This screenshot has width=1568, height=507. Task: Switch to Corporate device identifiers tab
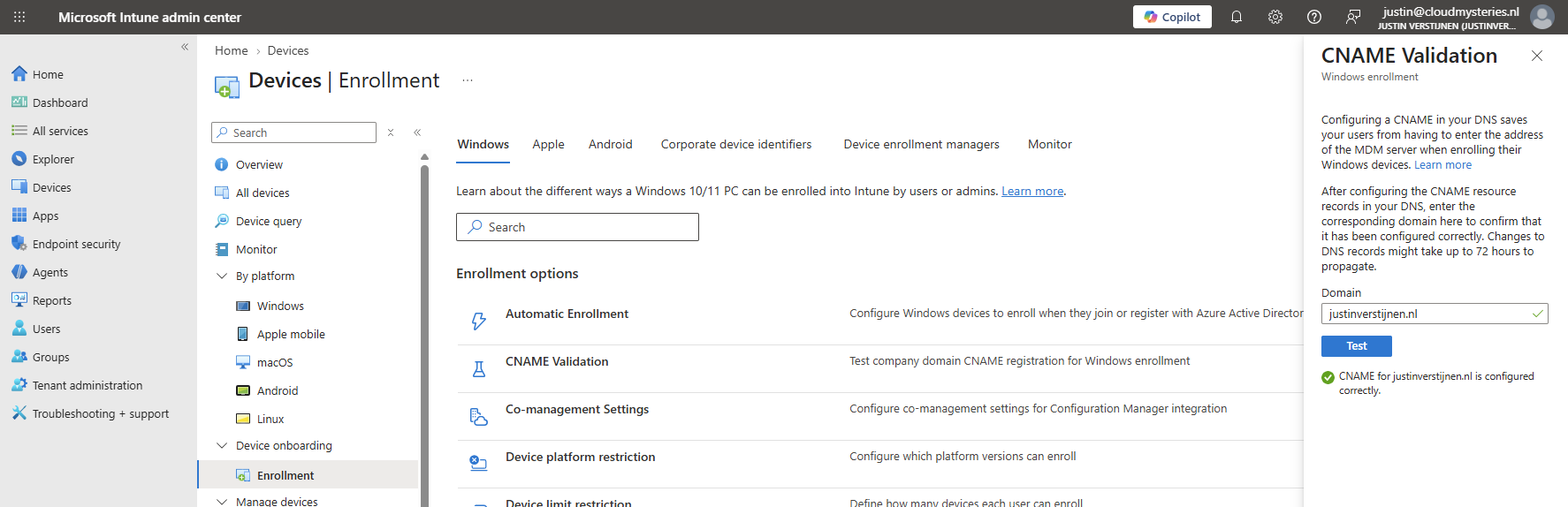736,144
